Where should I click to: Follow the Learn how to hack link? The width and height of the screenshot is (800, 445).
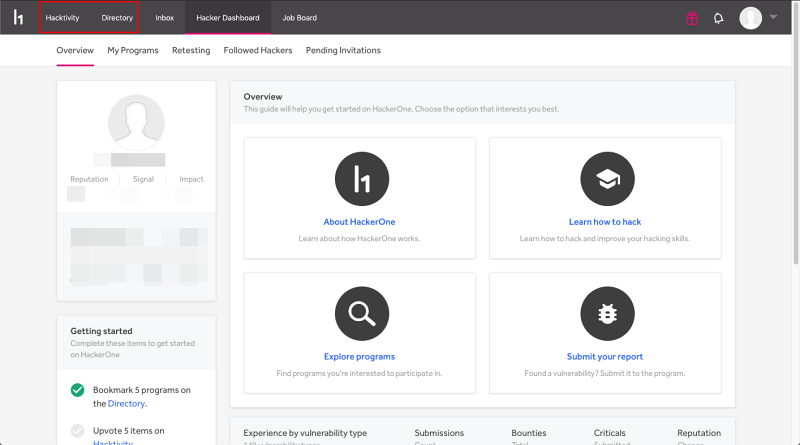click(x=605, y=222)
